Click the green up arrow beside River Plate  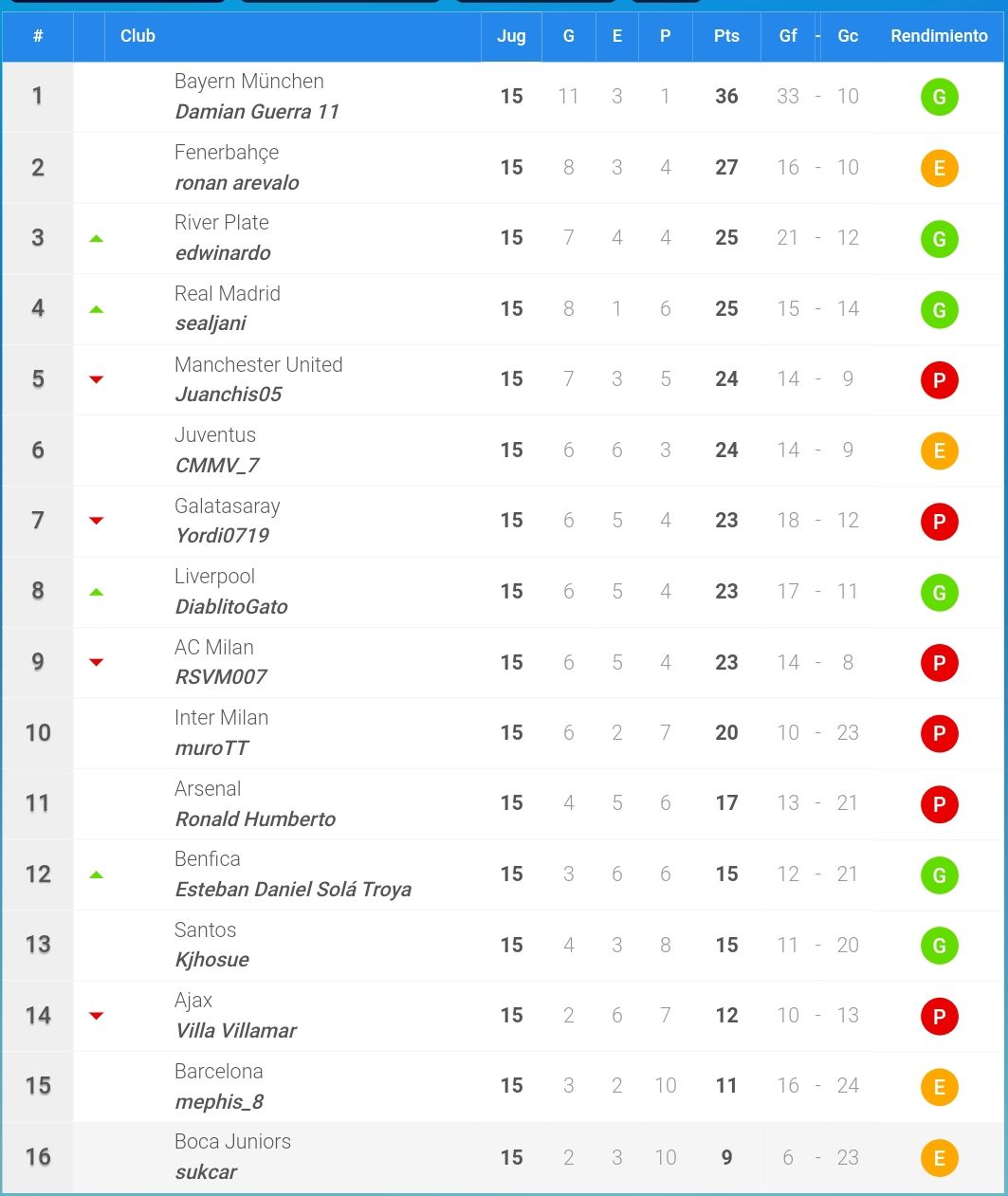tap(96, 238)
